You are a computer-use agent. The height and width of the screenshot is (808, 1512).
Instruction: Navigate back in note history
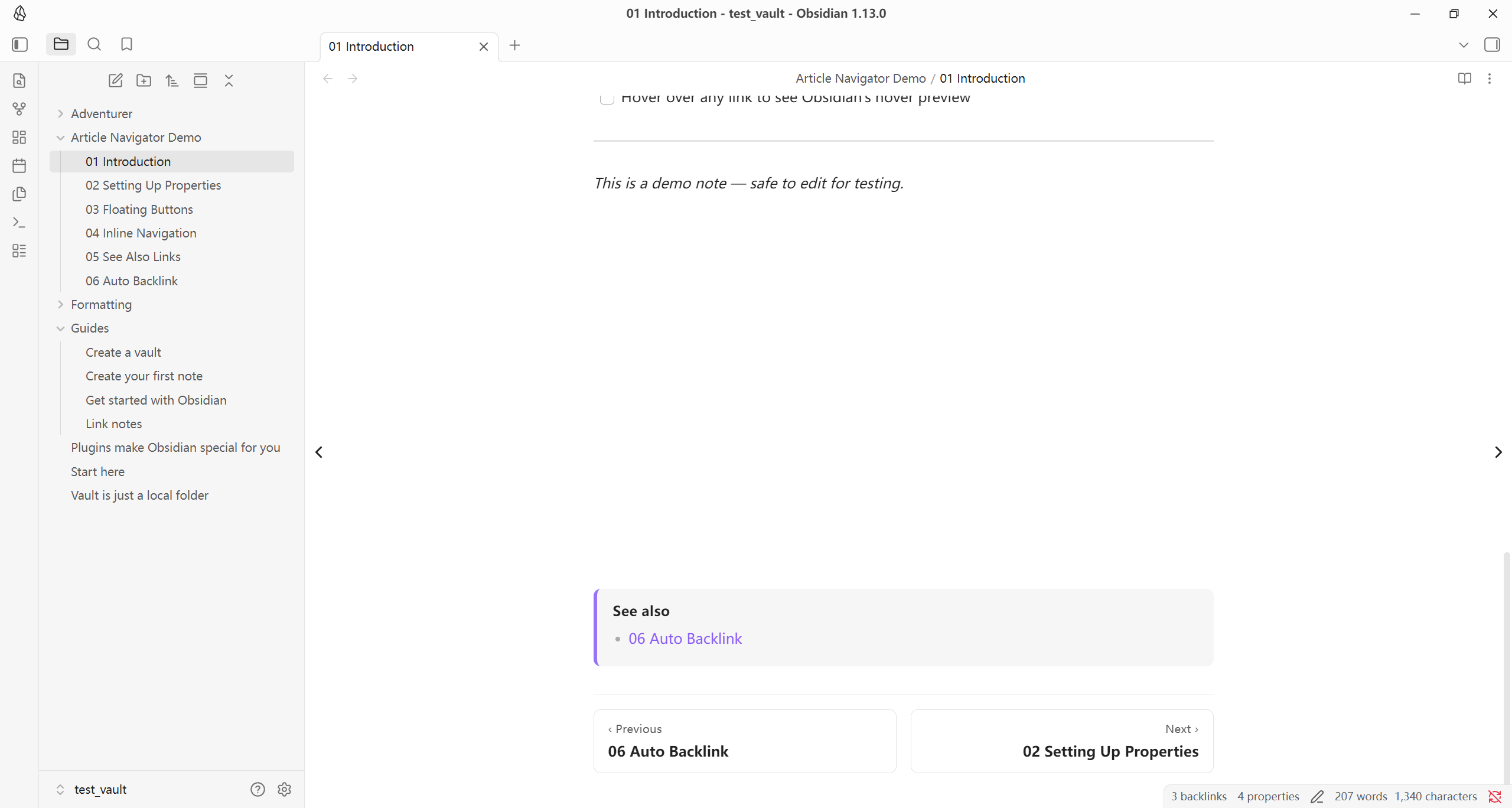point(328,79)
